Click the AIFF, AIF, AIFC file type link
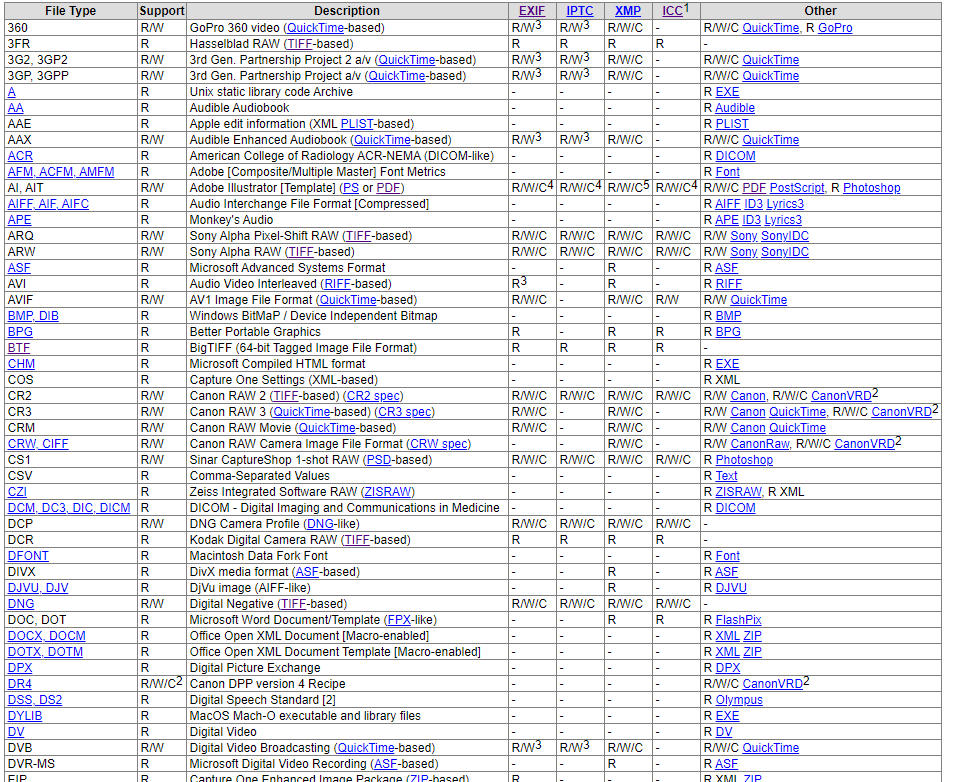This screenshot has width=960, height=782. tap(48, 204)
